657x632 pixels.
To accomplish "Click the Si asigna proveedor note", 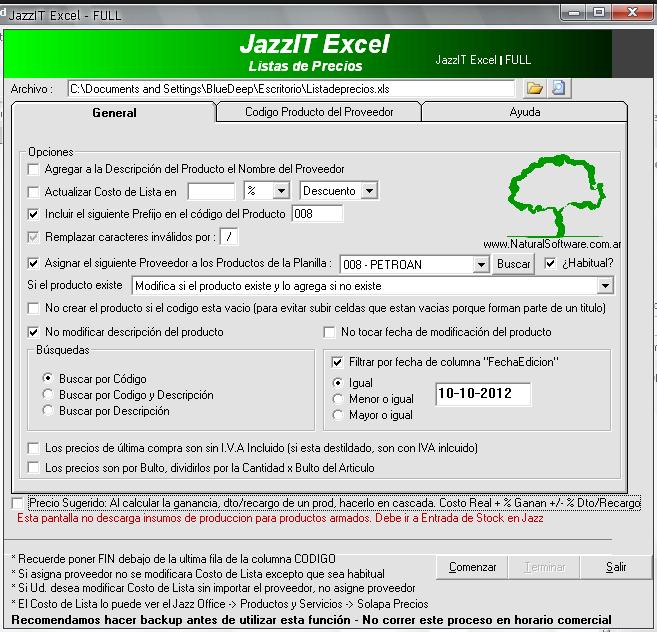I will 198,574.
